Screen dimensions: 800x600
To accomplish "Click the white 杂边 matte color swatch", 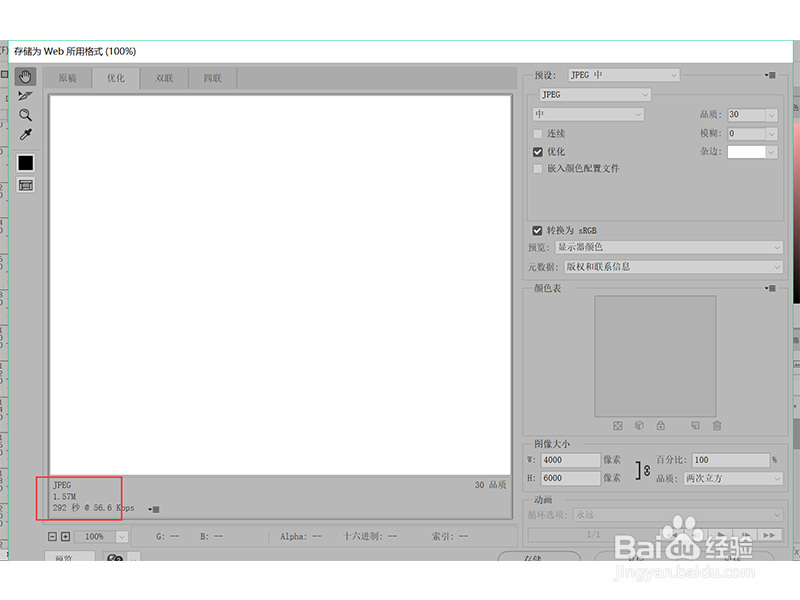I will click(746, 152).
